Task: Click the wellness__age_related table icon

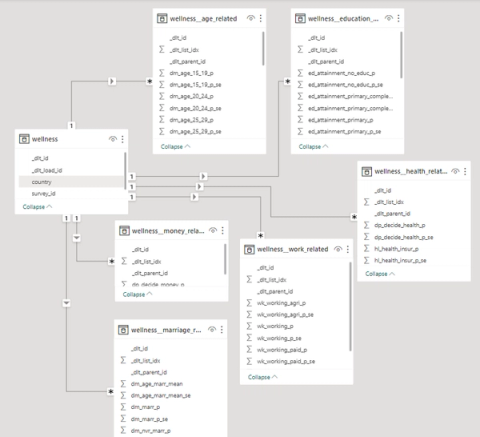Action: click(x=162, y=19)
